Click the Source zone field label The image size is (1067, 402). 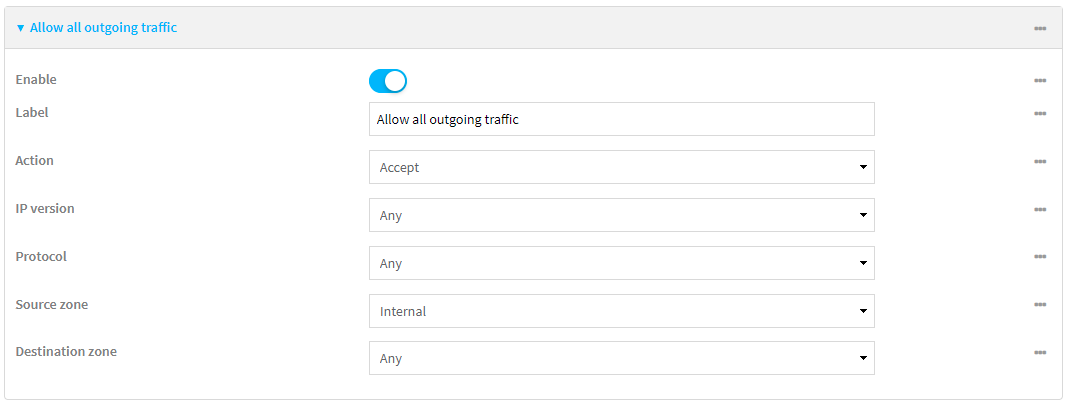pyautogui.click(x=52, y=304)
